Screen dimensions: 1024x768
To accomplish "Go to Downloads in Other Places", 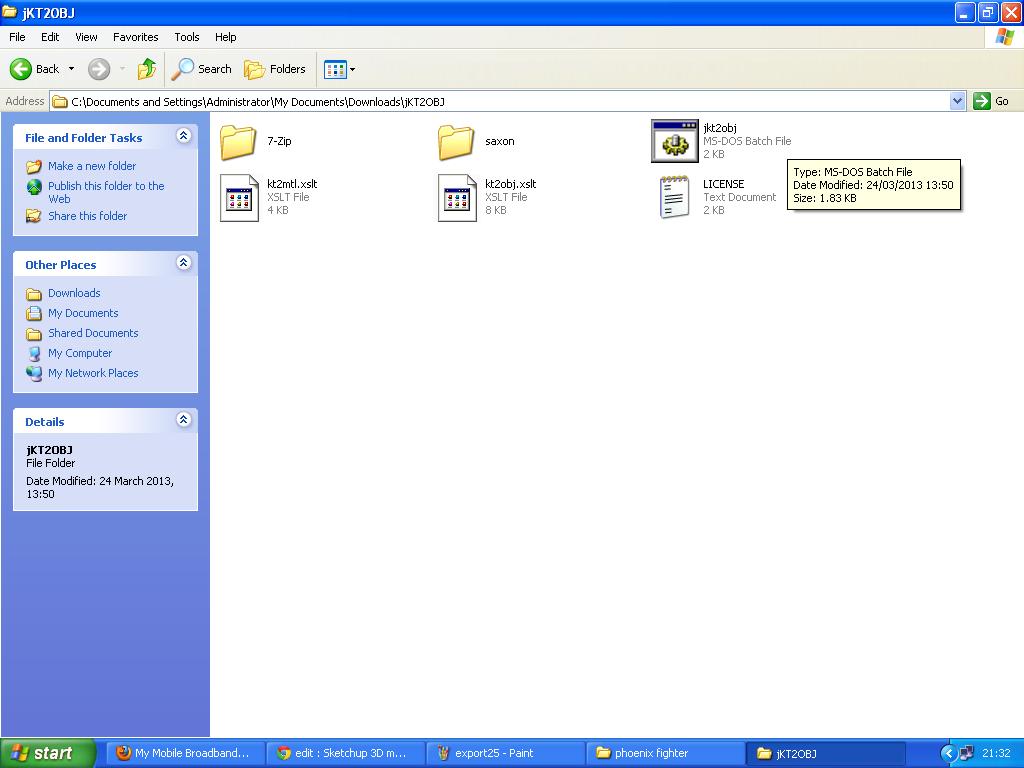I will 74,293.
